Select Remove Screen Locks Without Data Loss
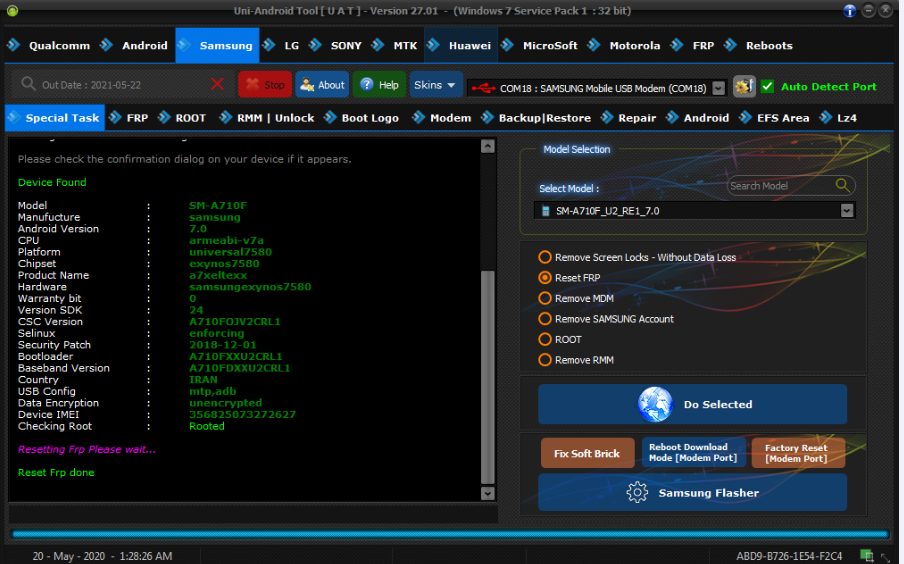 pyautogui.click(x=545, y=257)
